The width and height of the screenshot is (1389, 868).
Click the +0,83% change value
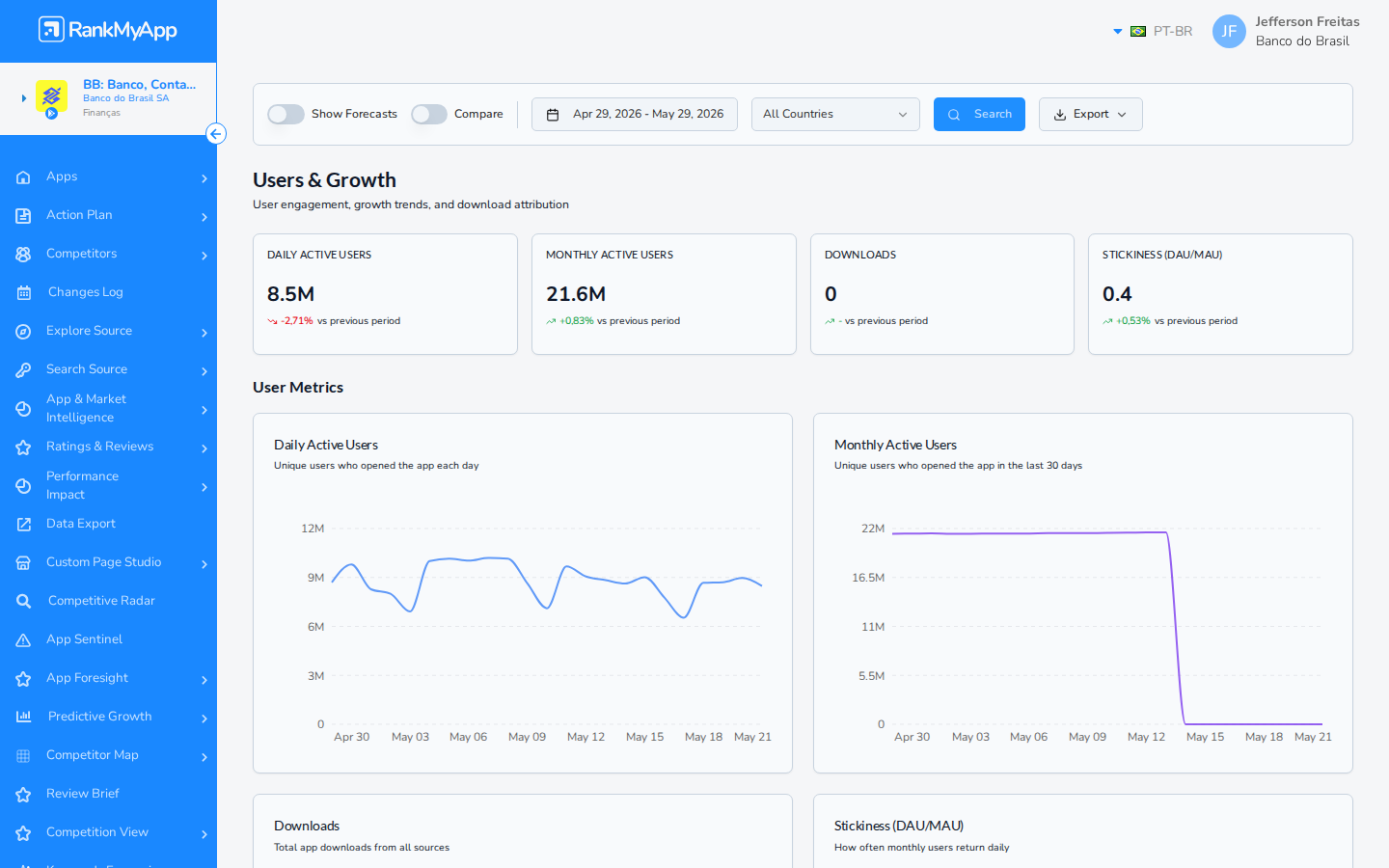click(576, 321)
